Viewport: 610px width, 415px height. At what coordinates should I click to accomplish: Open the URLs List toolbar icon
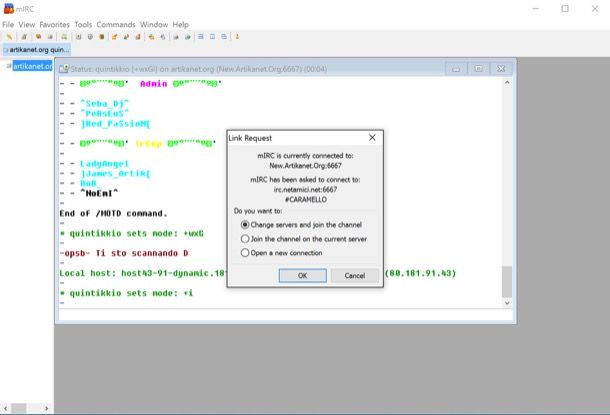(x=188, y=37)
